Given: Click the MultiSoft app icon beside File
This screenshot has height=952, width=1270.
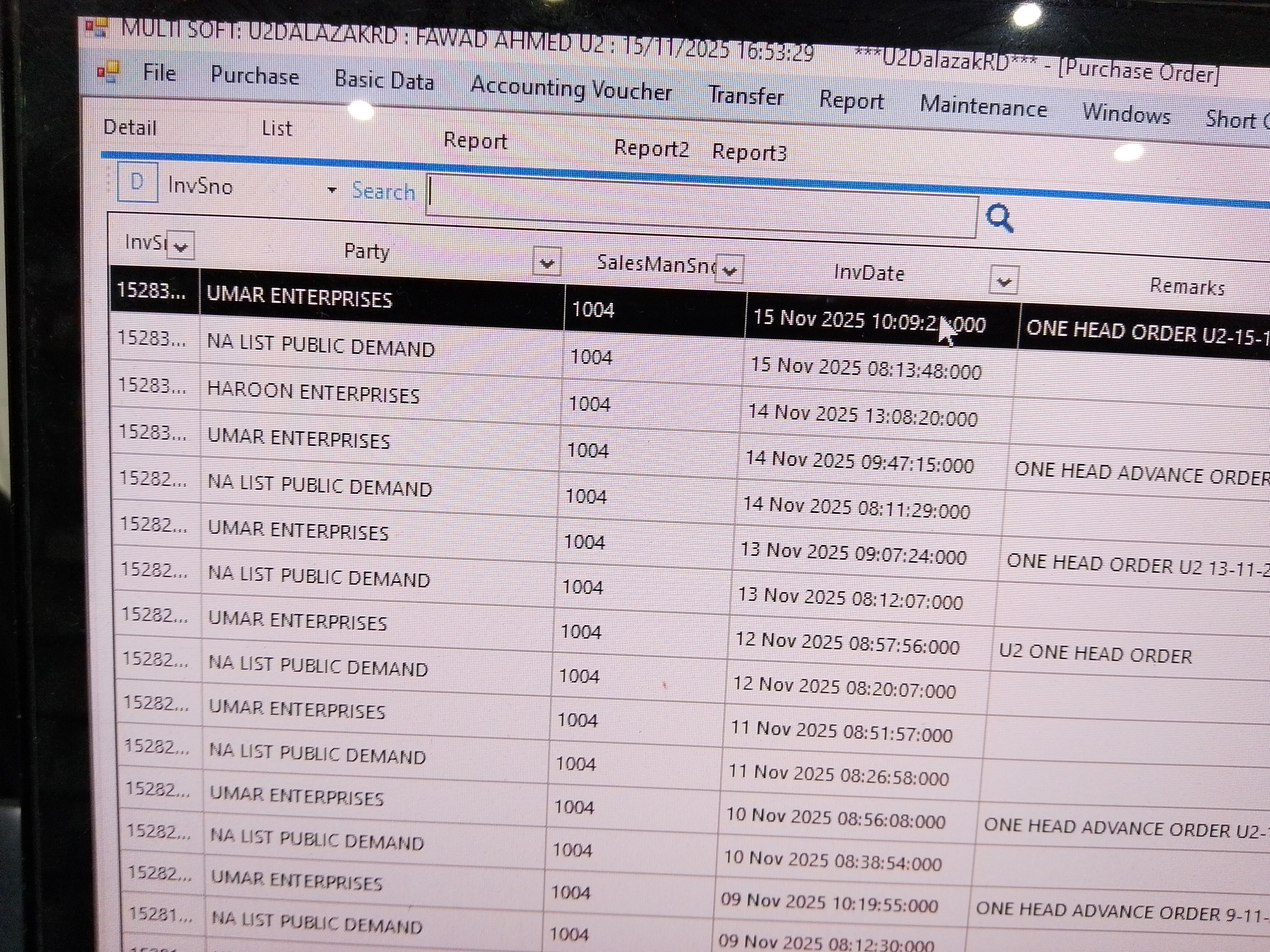Looking at the screenshot, I should [x=108, y=73].
